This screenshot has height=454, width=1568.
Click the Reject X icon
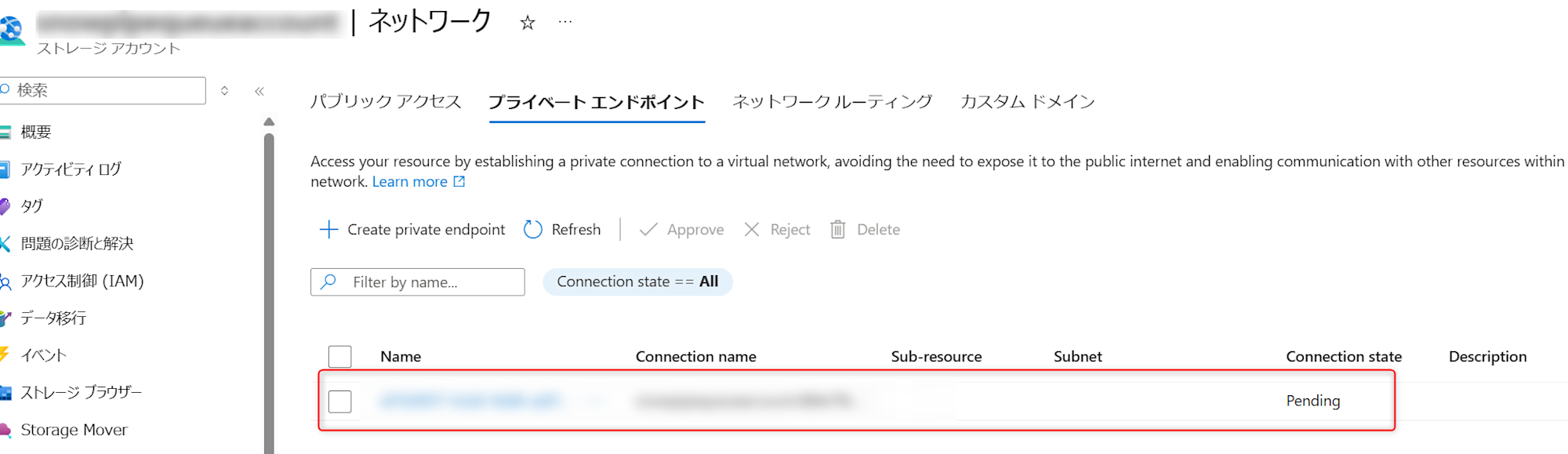click(x=752, y=230)
